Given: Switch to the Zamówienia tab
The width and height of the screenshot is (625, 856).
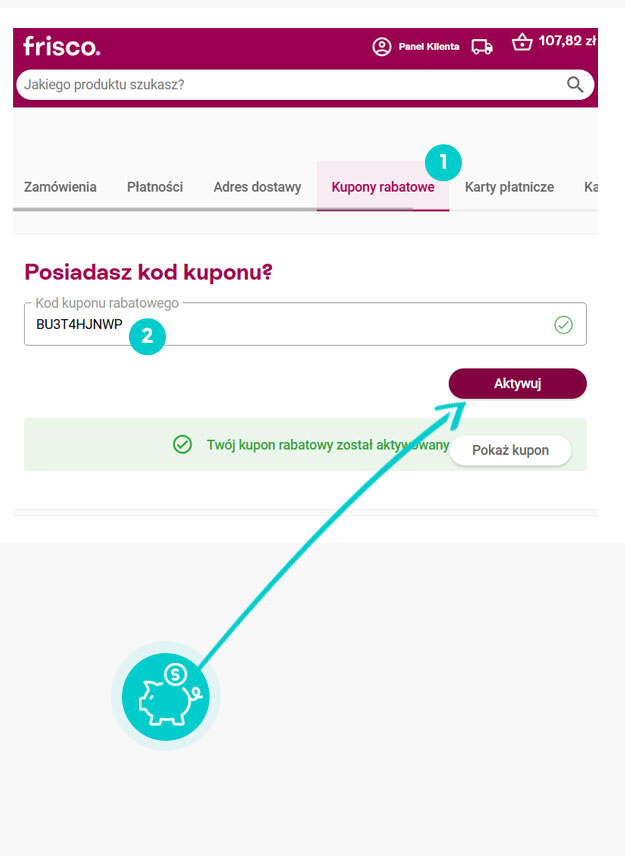Looking at the screenshot, I should [60, 187].
